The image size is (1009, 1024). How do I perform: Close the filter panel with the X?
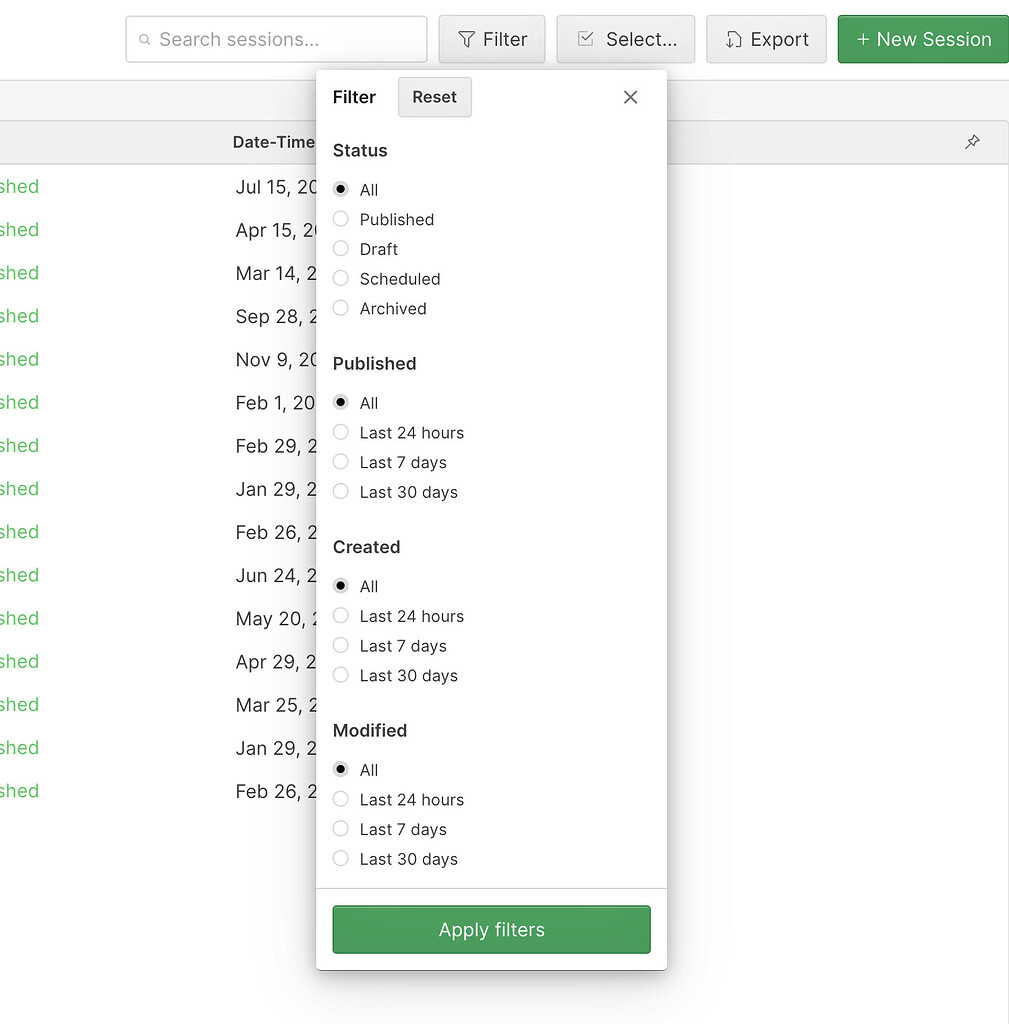point(630,97)
